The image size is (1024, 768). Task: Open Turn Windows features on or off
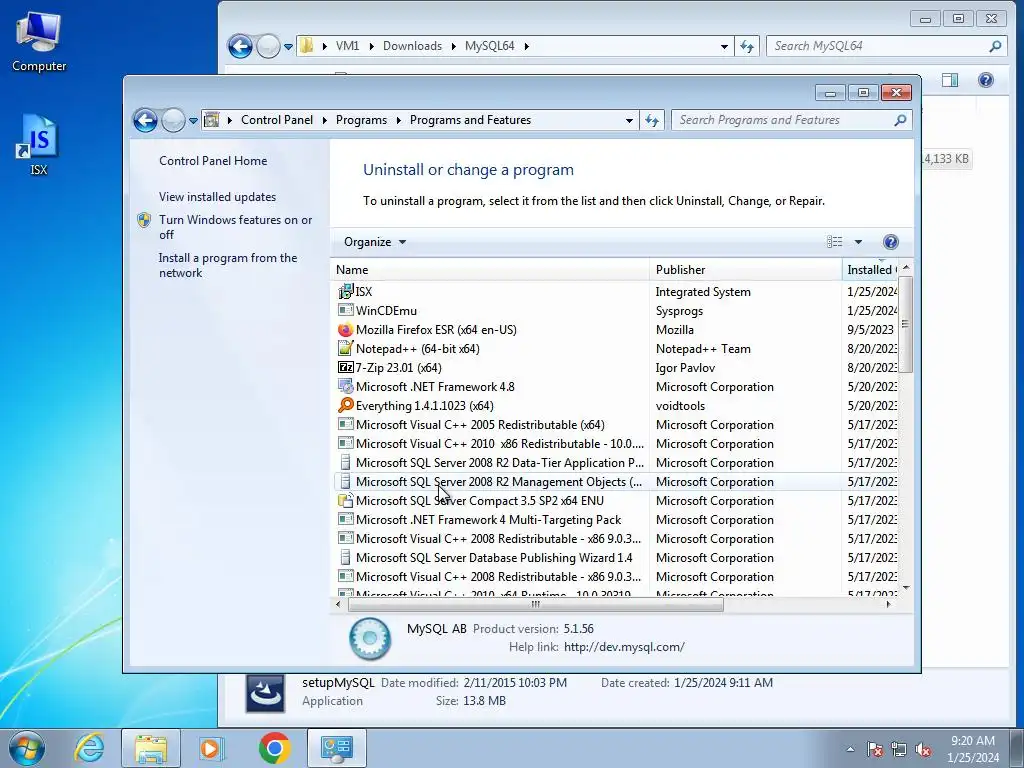click(236, 227)
